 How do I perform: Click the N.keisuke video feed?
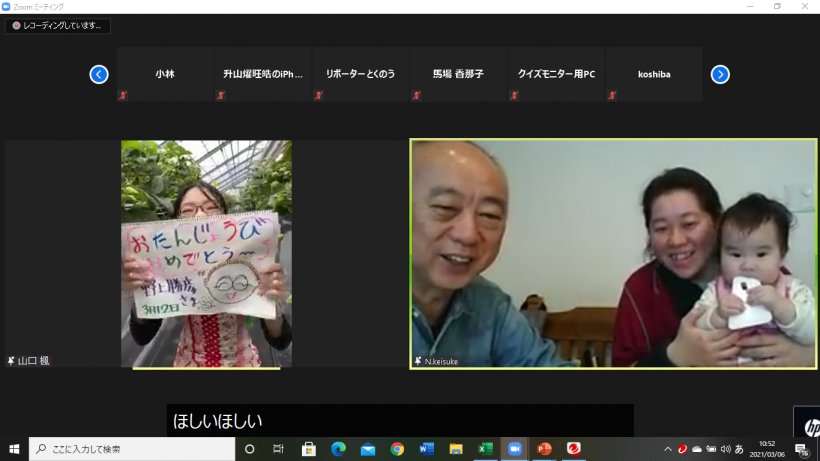[613, 254]
